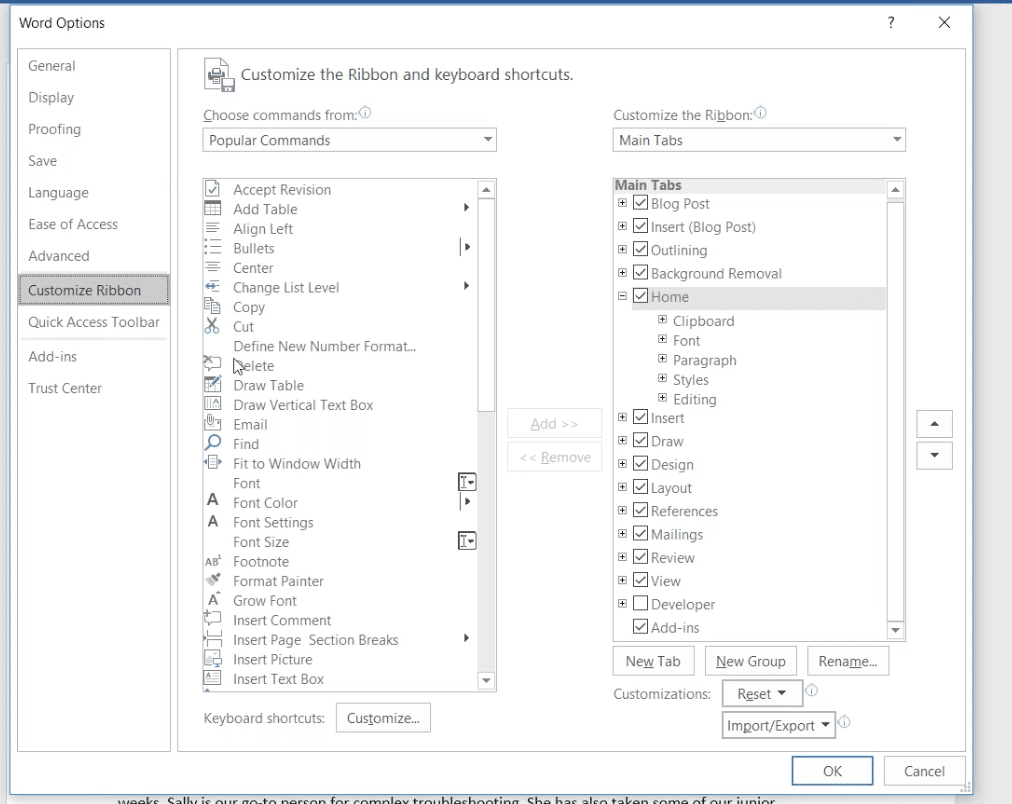Click the OK button
1012x804 pixels.
pyautogui.click(x=833, y=771)
